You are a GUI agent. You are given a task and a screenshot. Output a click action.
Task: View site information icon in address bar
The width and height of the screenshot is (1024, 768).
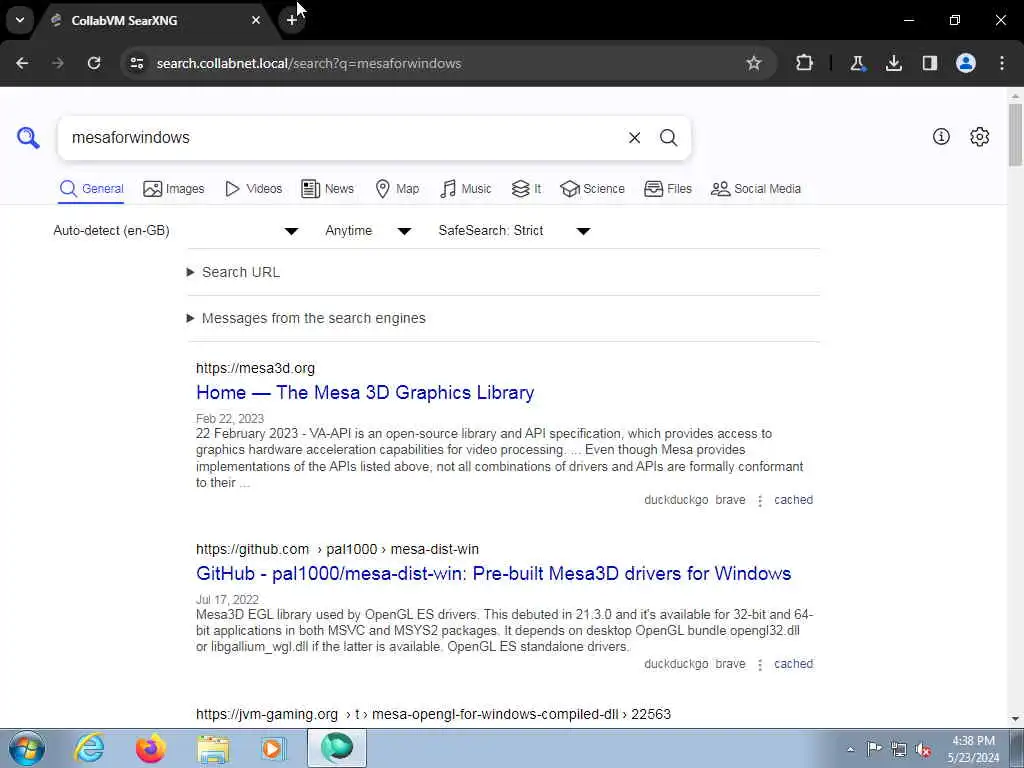point(137,63)
